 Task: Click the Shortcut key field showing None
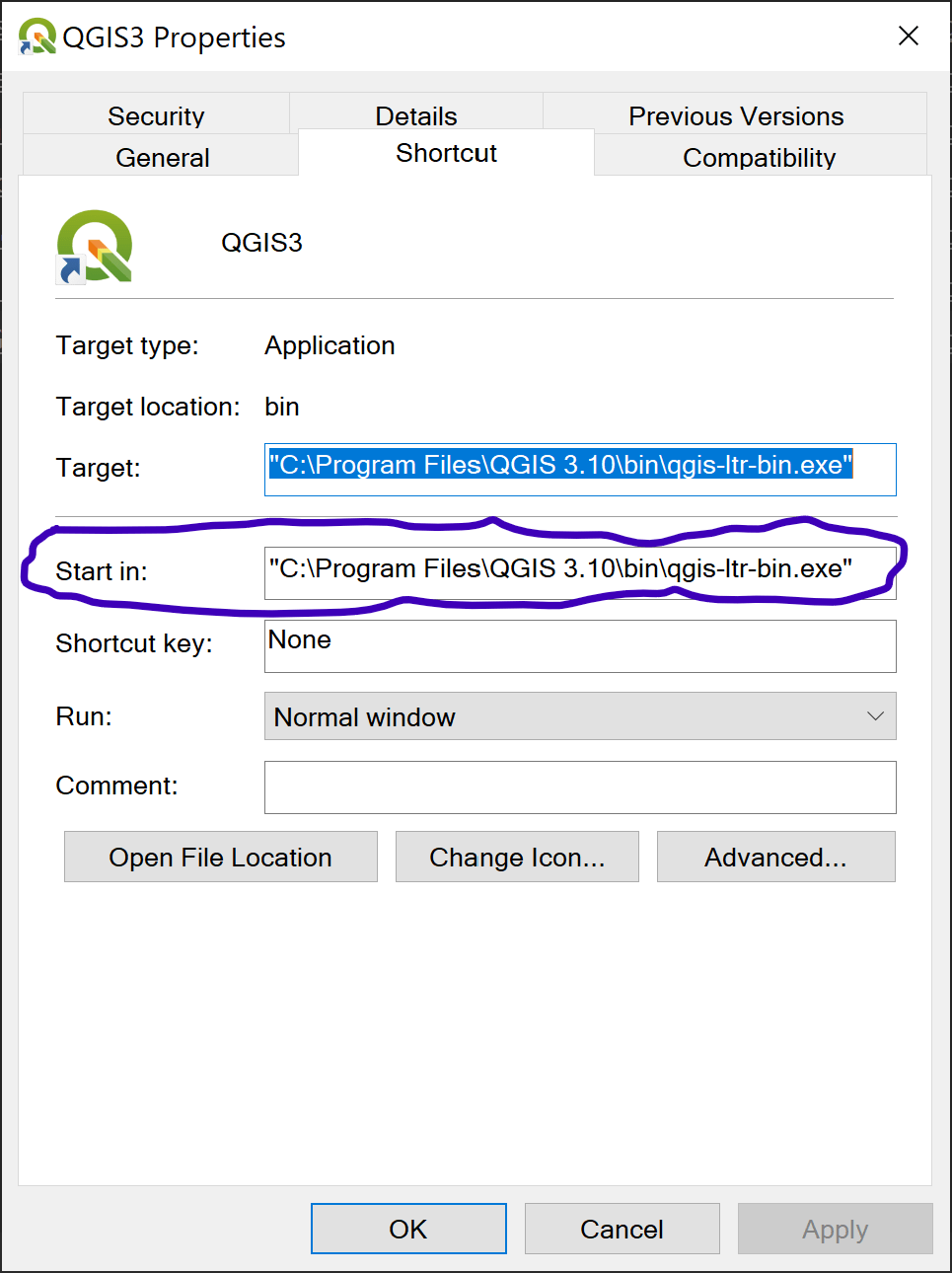point(580,646)
